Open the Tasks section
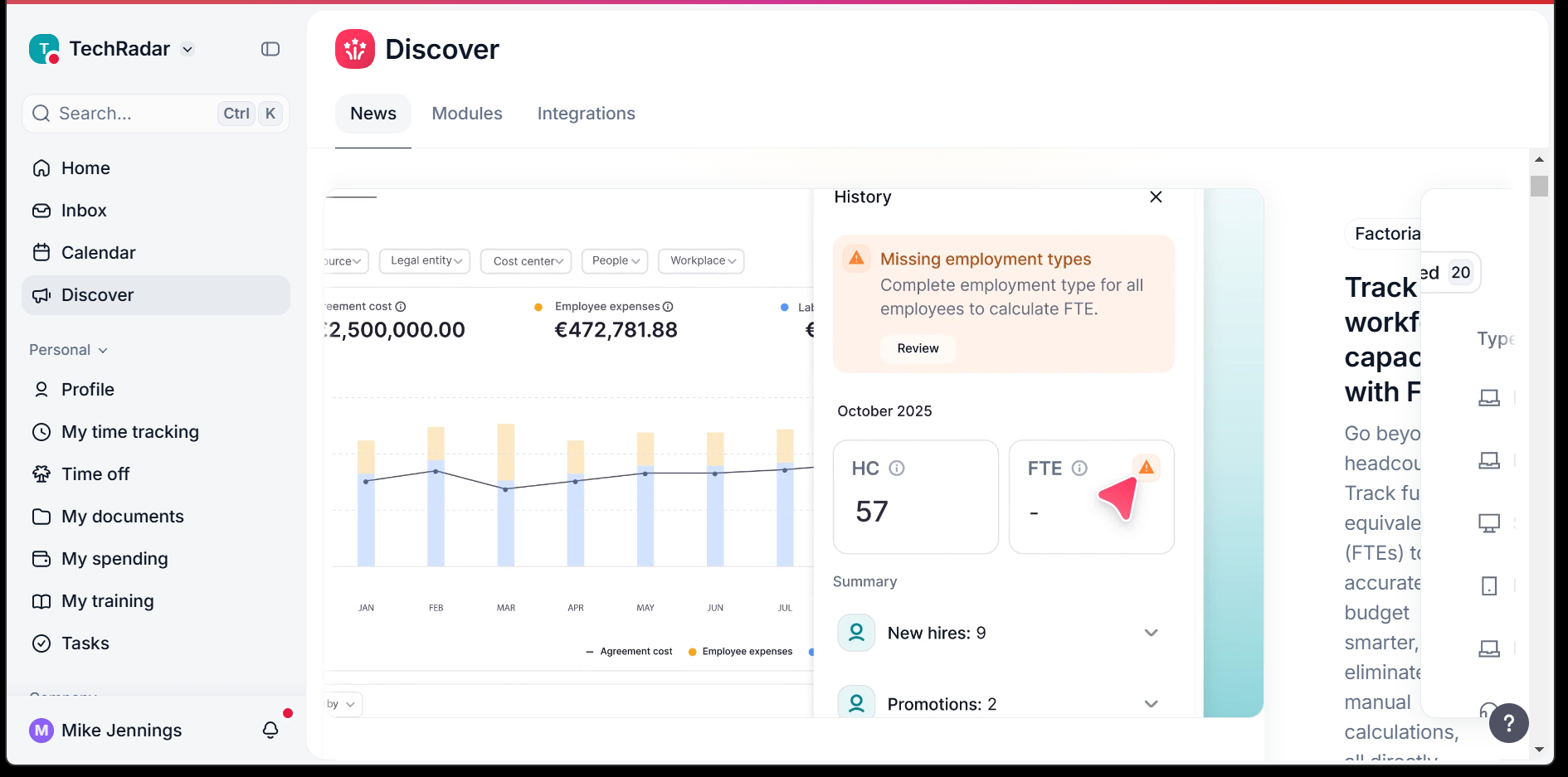 pyautogui.click(x=85, y=643)
